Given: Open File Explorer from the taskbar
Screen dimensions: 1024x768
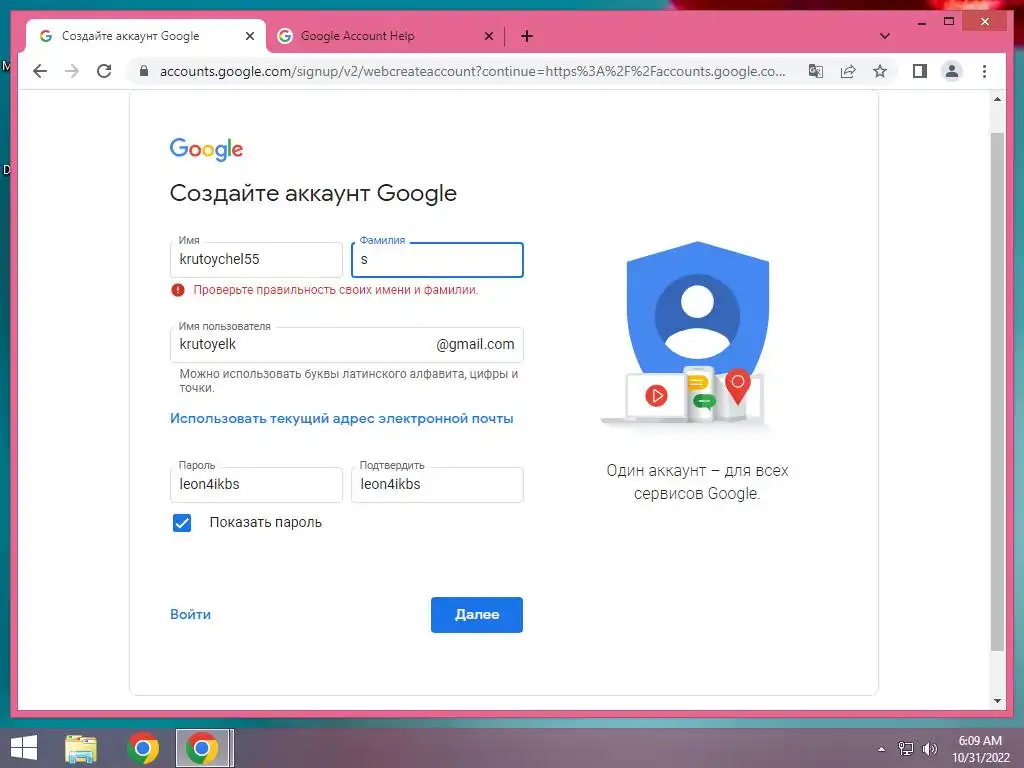Looking at the screenshot, I should pyautogui.click(x=81, y=748).
